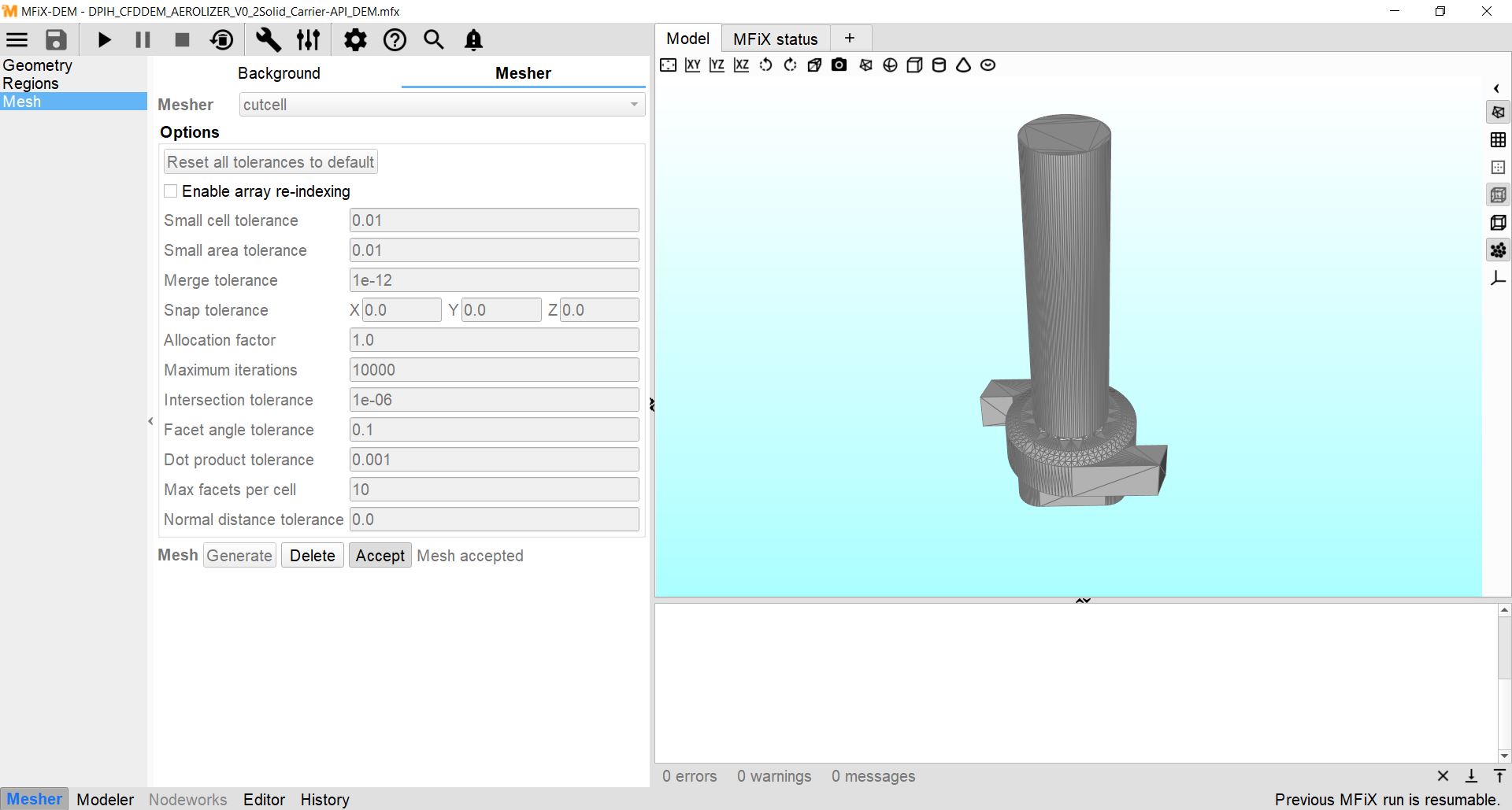Screen dimensions: 1512x810
Task: Toggle particle visibility in the viewer sidebar
Action: click(x=1498, y=250)
